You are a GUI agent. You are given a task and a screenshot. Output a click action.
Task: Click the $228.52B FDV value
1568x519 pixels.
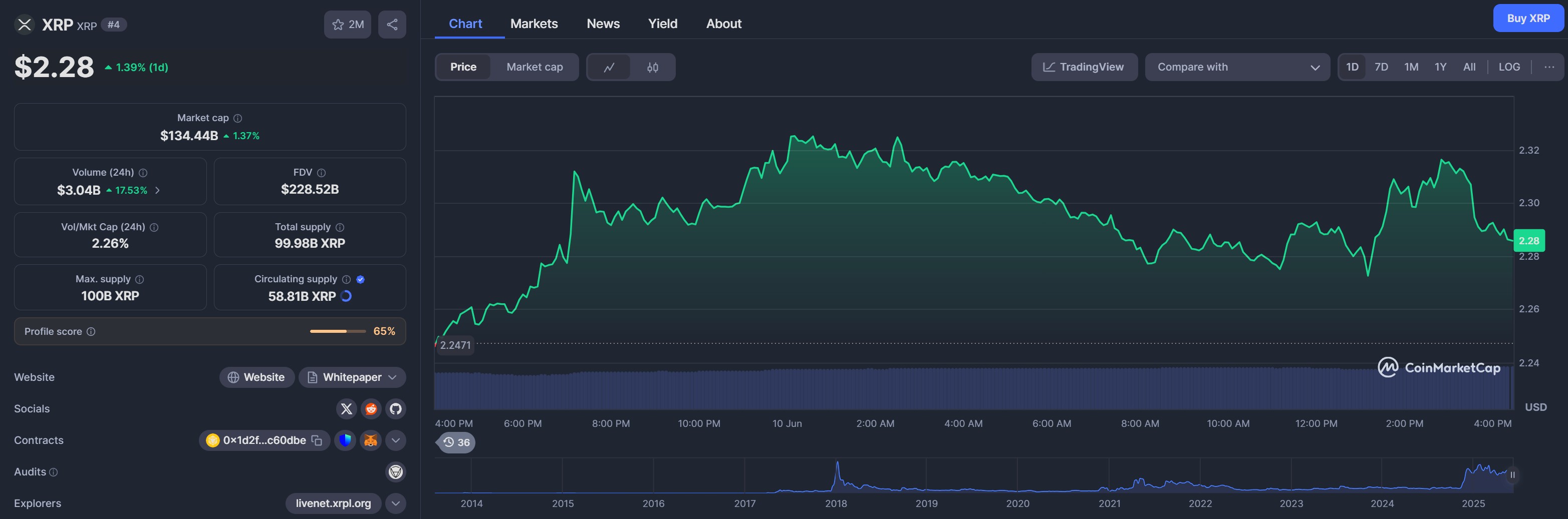coord(310,190)
